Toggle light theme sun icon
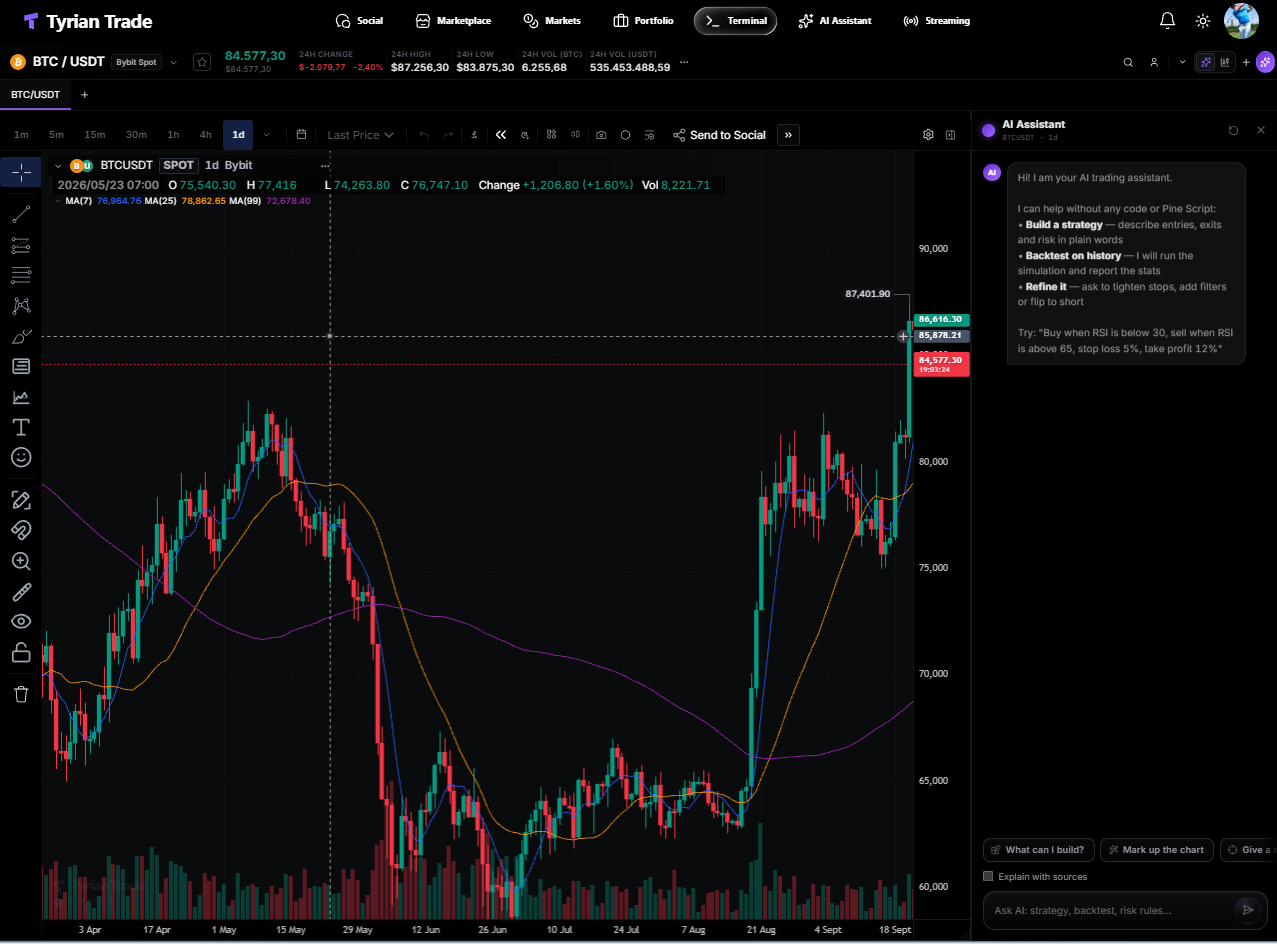This screenshot has width=1277, height=944. tap(1203, 20)
